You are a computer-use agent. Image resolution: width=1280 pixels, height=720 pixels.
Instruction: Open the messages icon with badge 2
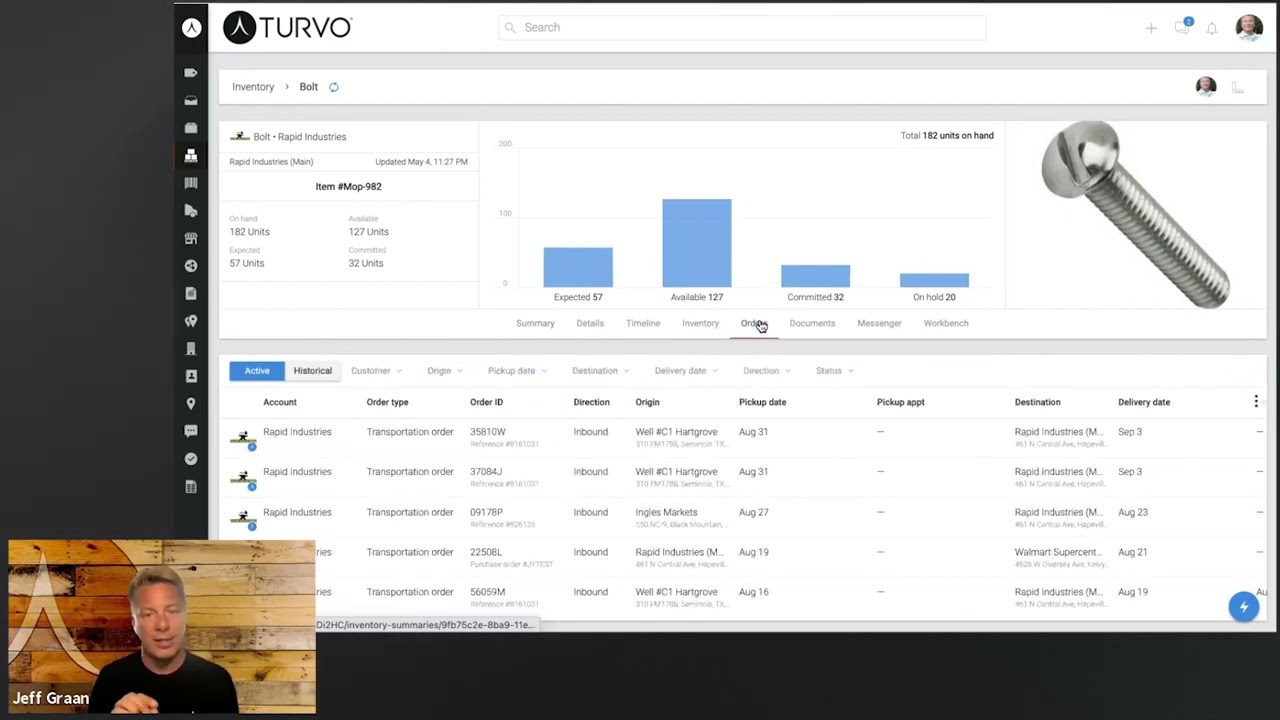click(1182, 27)
